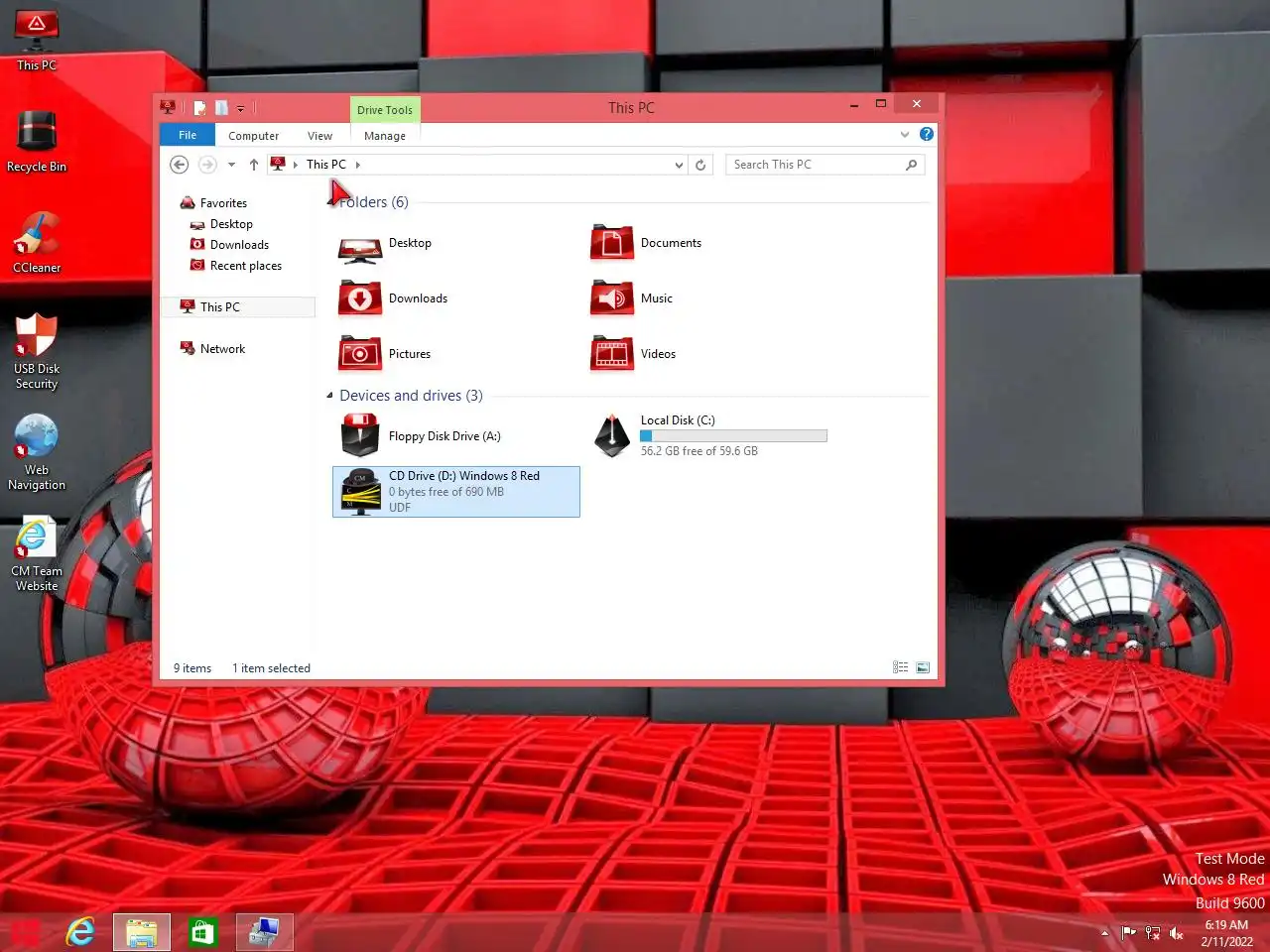Open the Manage ribbon tab

[385, 136]
